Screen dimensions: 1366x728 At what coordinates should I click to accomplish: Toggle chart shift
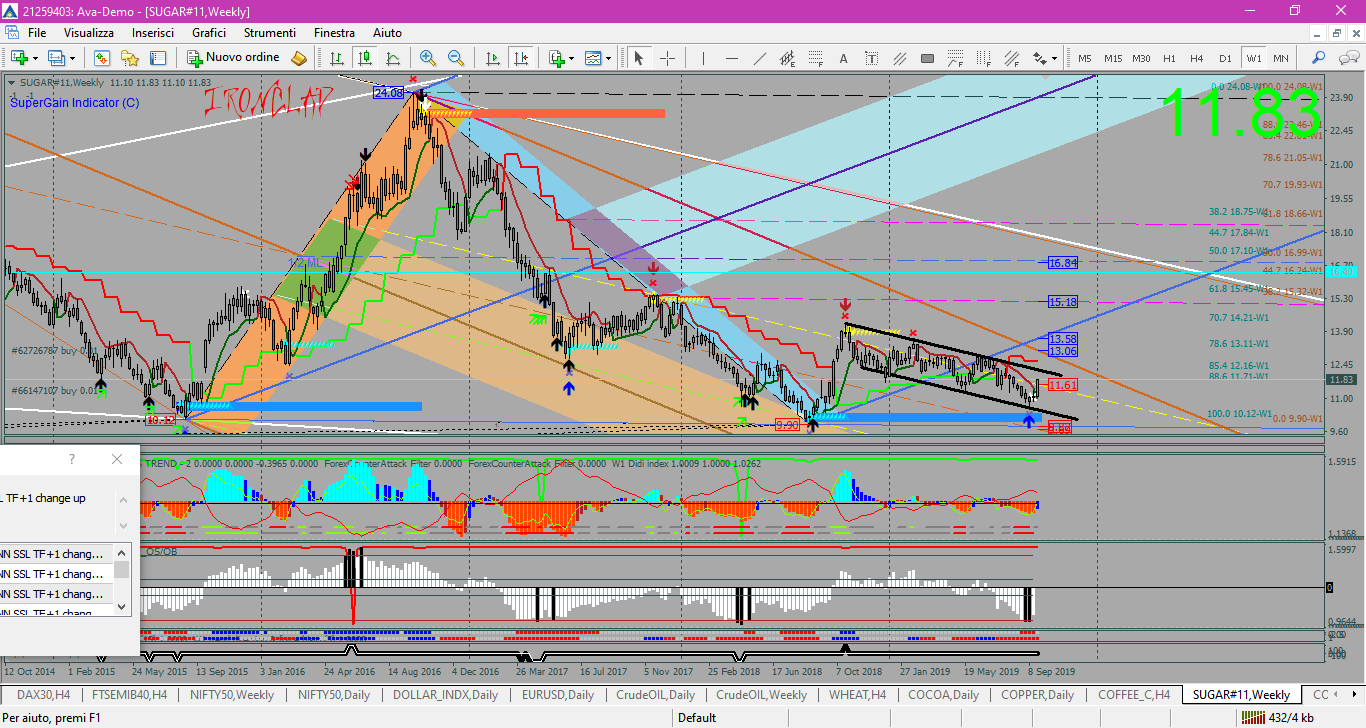(x=520, y=58)
